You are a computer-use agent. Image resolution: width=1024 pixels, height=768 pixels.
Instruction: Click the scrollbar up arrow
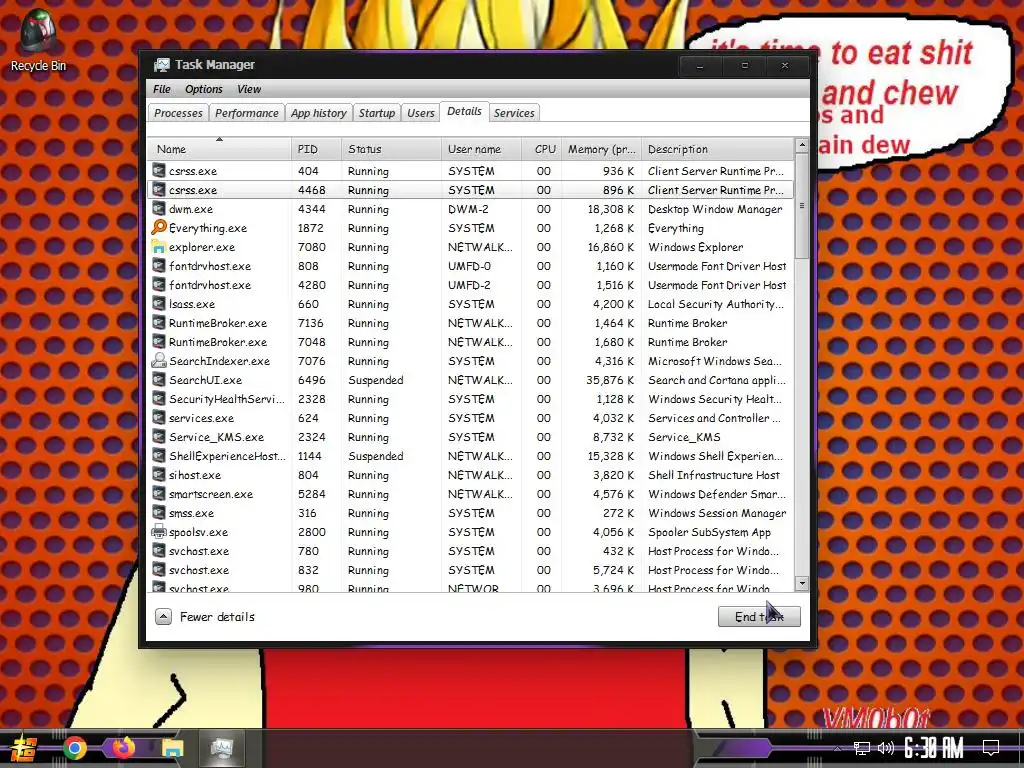802,145
